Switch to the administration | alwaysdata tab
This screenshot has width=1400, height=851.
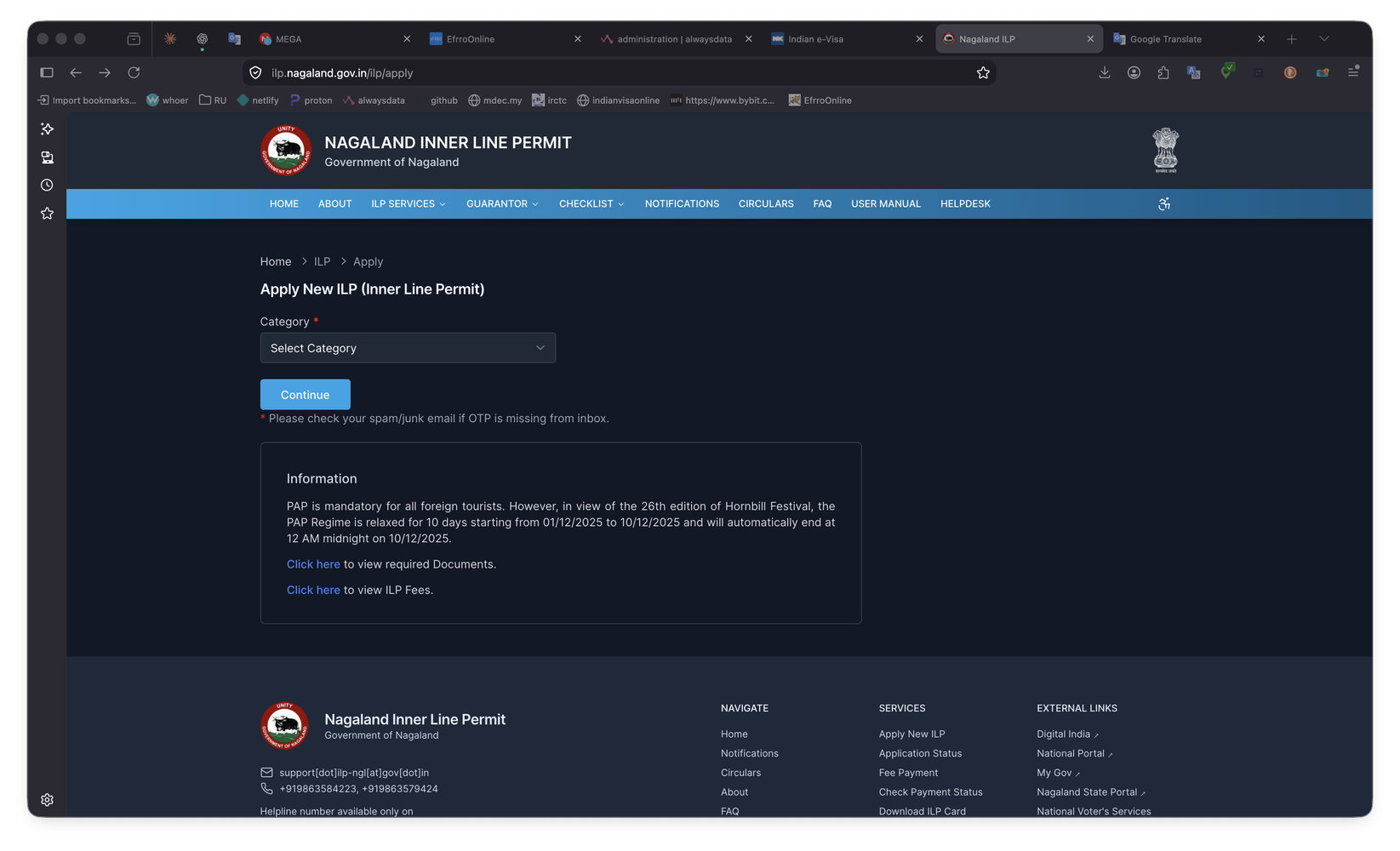[677, 39]
